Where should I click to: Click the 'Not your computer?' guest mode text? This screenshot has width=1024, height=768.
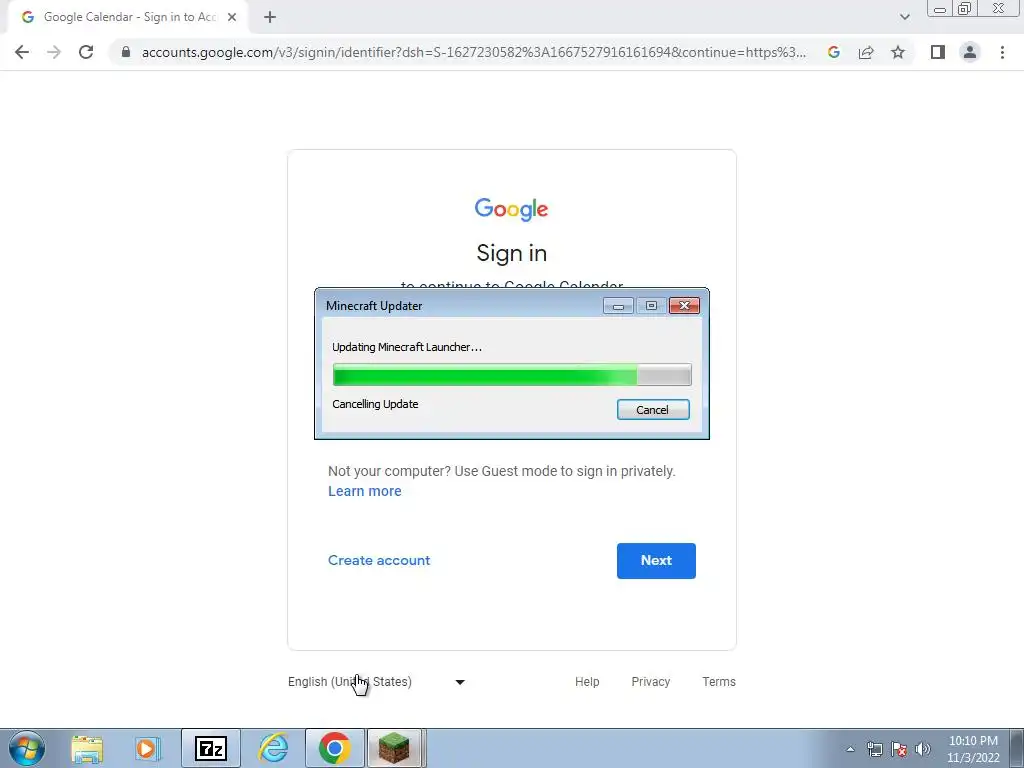click(x=502, y=471)
